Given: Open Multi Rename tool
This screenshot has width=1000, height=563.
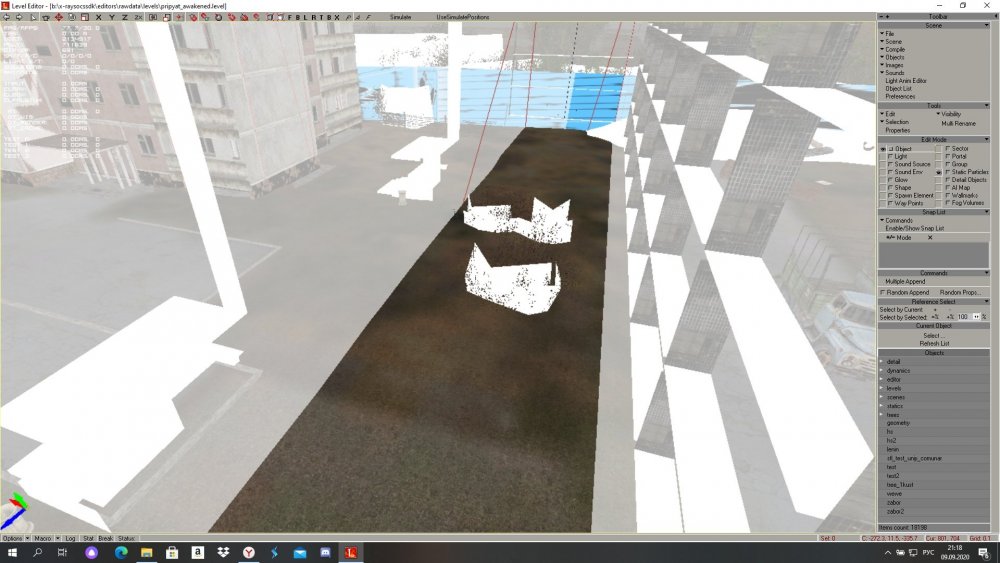Looking at the screenshot, I should pyautogui.click(x=958, y=123).
